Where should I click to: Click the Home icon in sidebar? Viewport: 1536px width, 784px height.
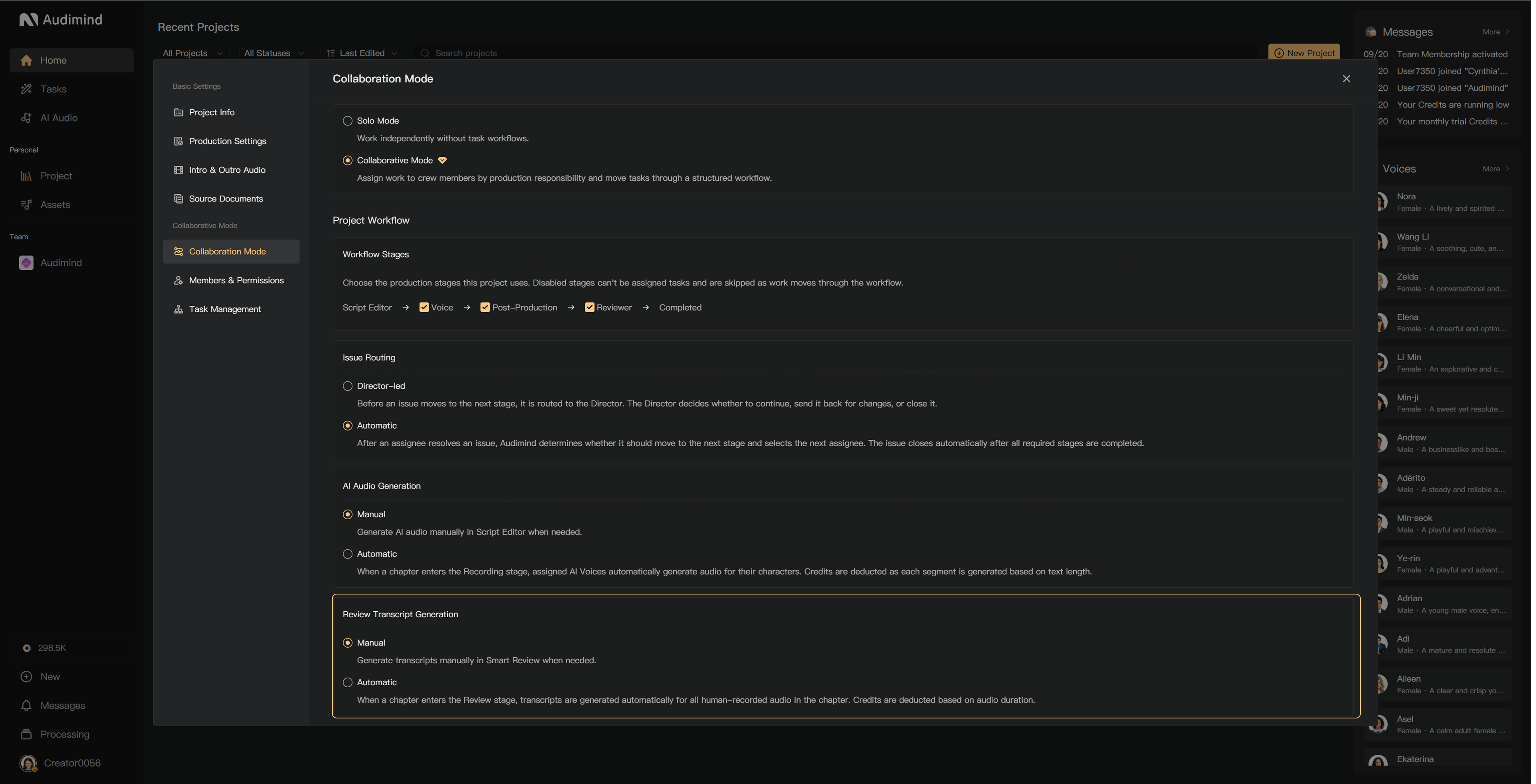[x=26, y=60]
